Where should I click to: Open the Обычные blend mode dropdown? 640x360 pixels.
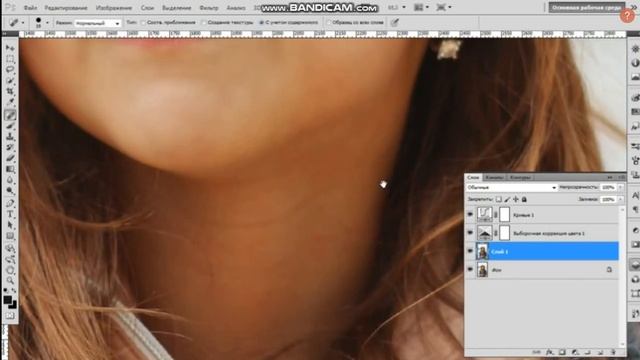(x=512, y=187)
